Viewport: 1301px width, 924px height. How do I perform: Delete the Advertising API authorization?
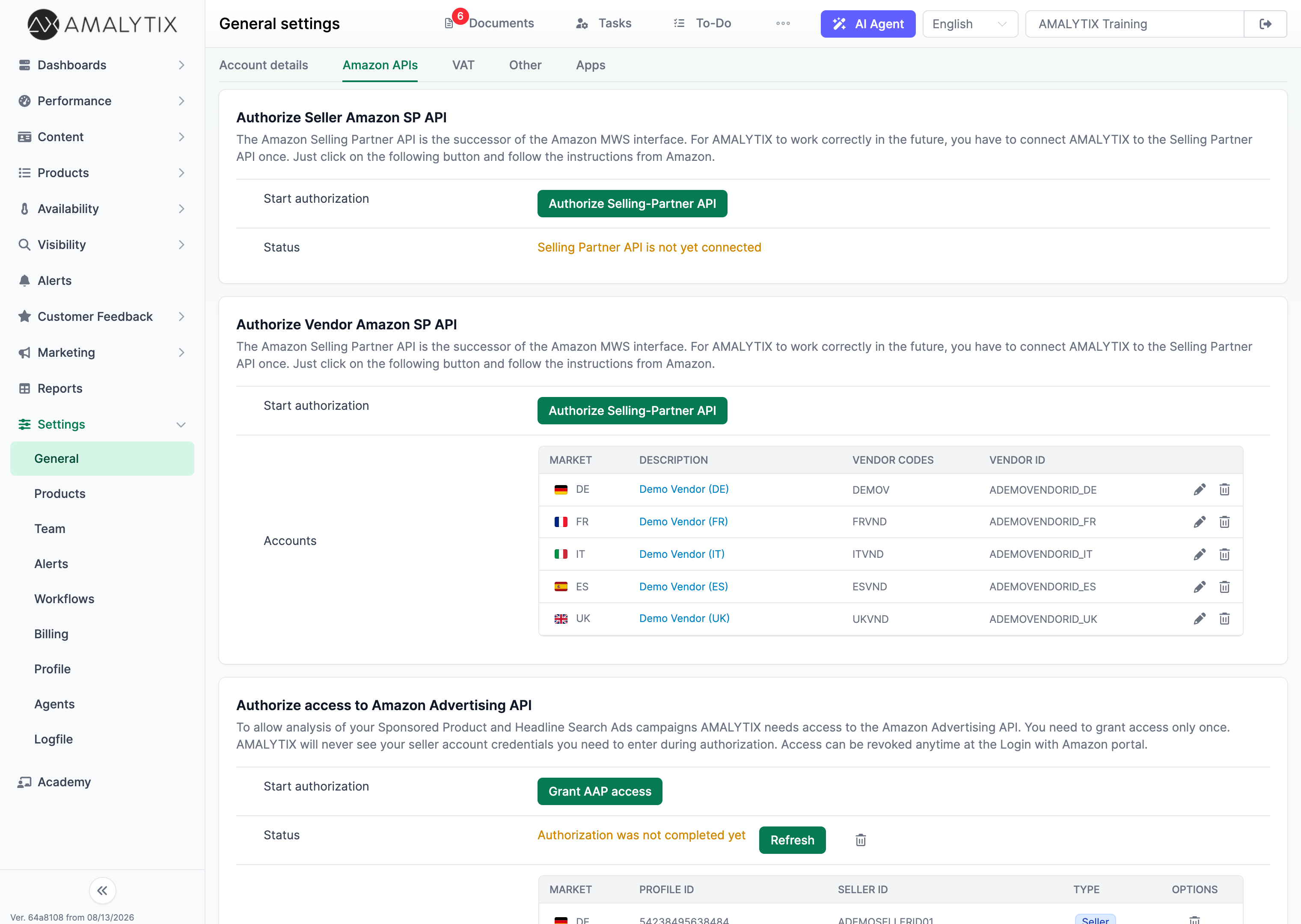point(861,840)
